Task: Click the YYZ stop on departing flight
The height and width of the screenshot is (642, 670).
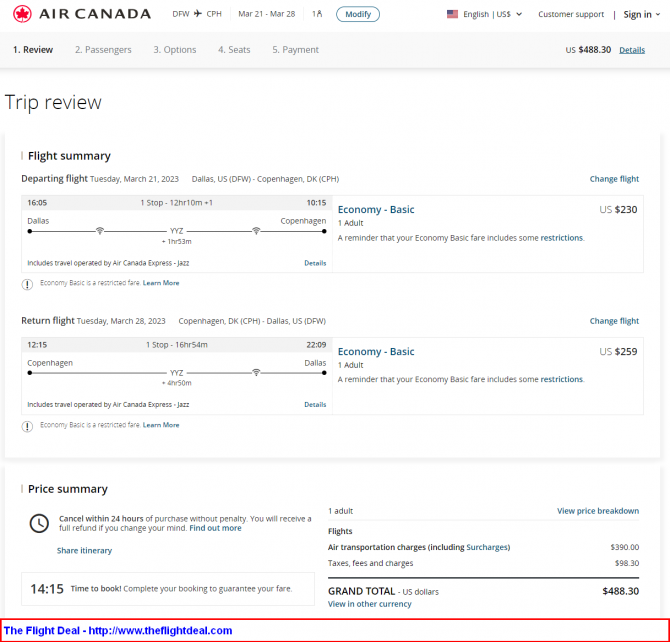Action: coord(176,231)
